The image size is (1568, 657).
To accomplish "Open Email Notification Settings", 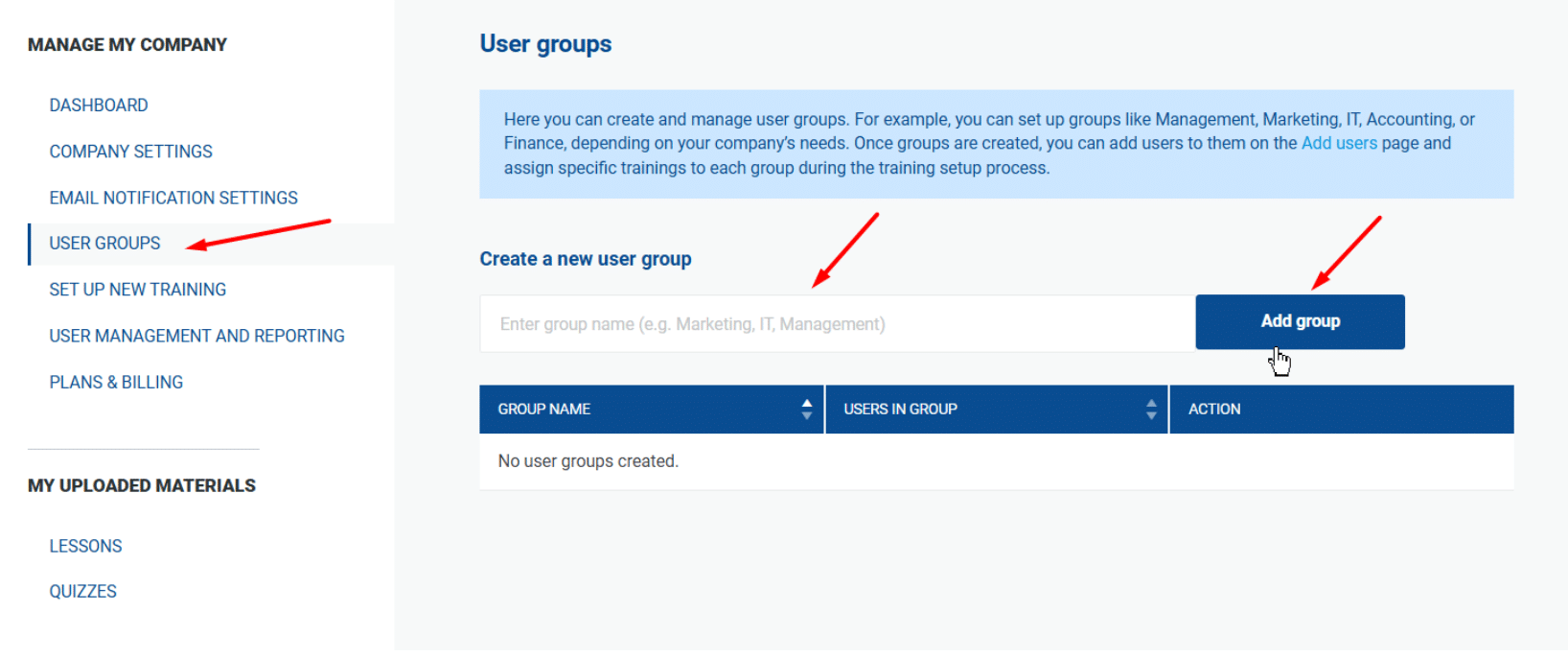I will [173, 198].
